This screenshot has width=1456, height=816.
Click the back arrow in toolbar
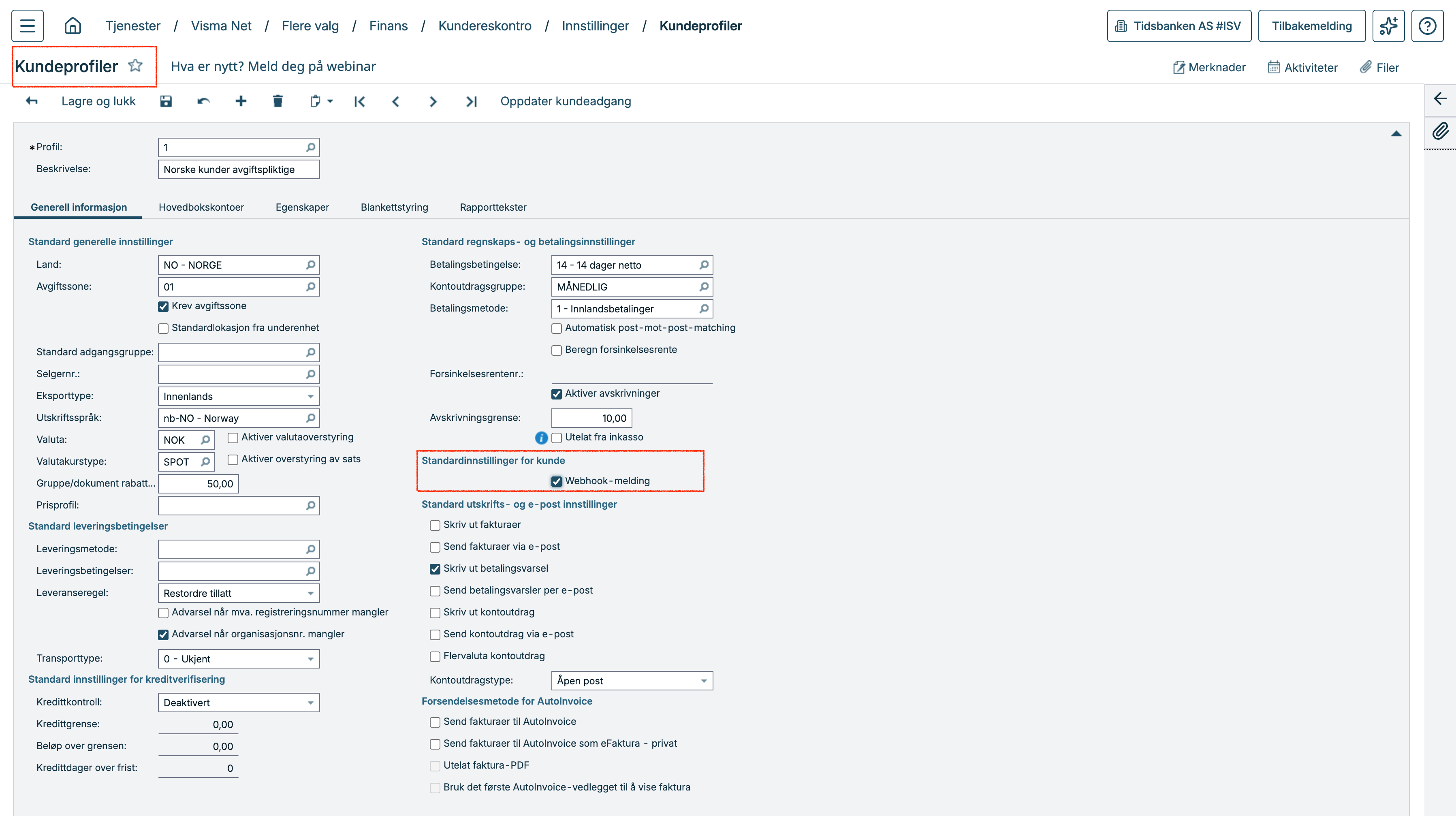(32, 101)
